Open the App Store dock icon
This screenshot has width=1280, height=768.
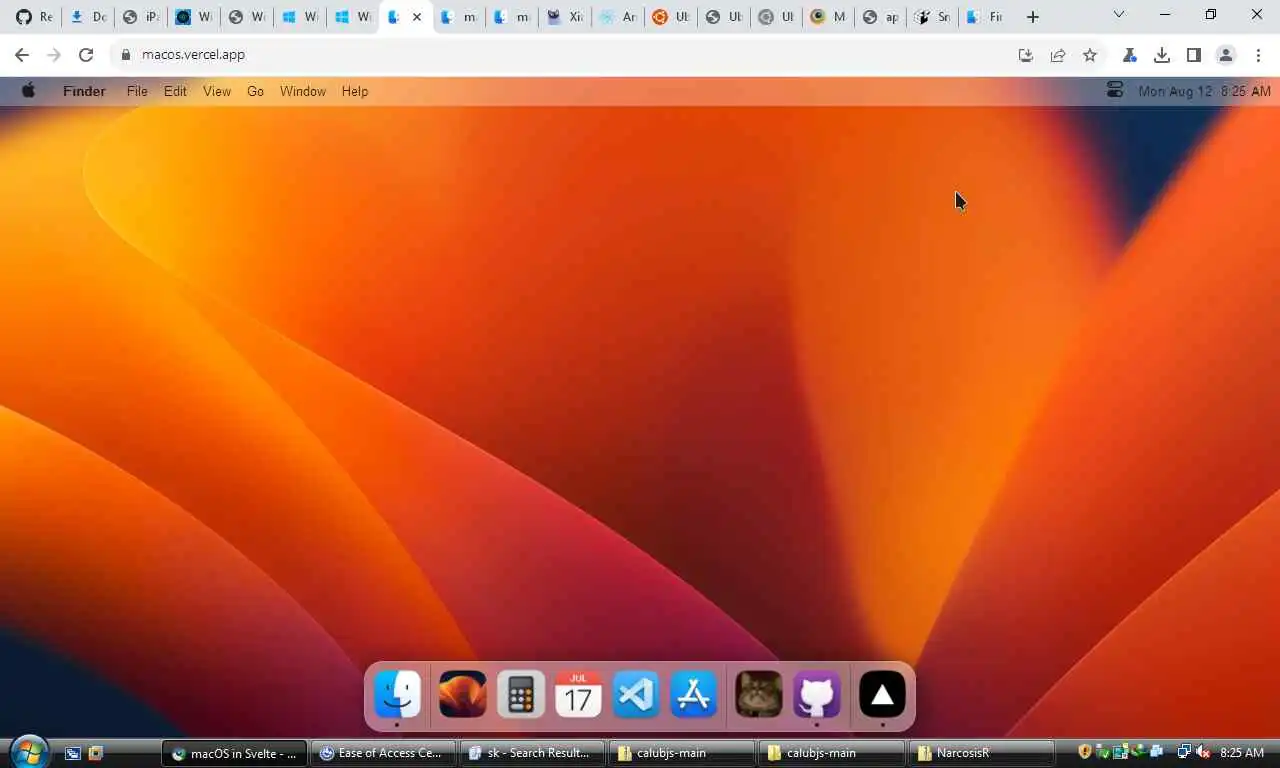[694, 694]
